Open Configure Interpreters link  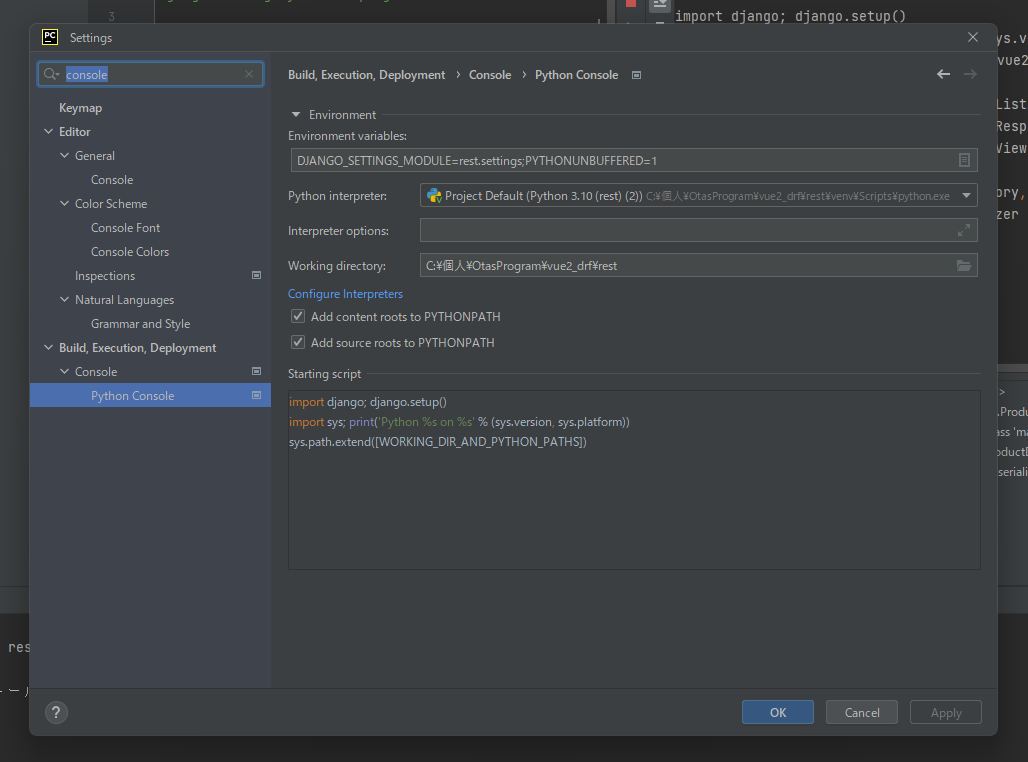click(346, 294)
